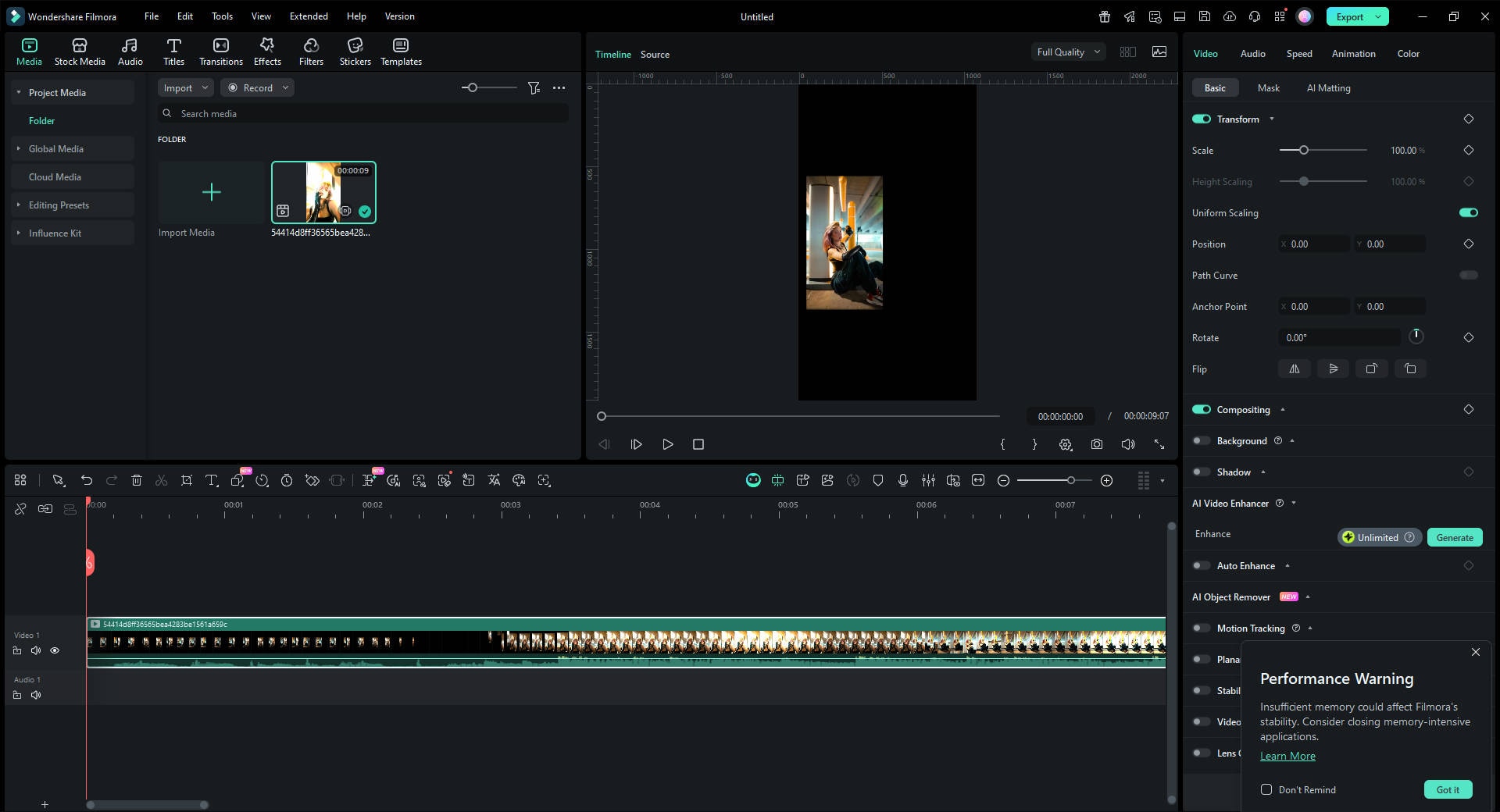Screen dimensions: 1500x812
Task: Select the Crop tool in the timeline toolbar
Action: coord(187,480)
